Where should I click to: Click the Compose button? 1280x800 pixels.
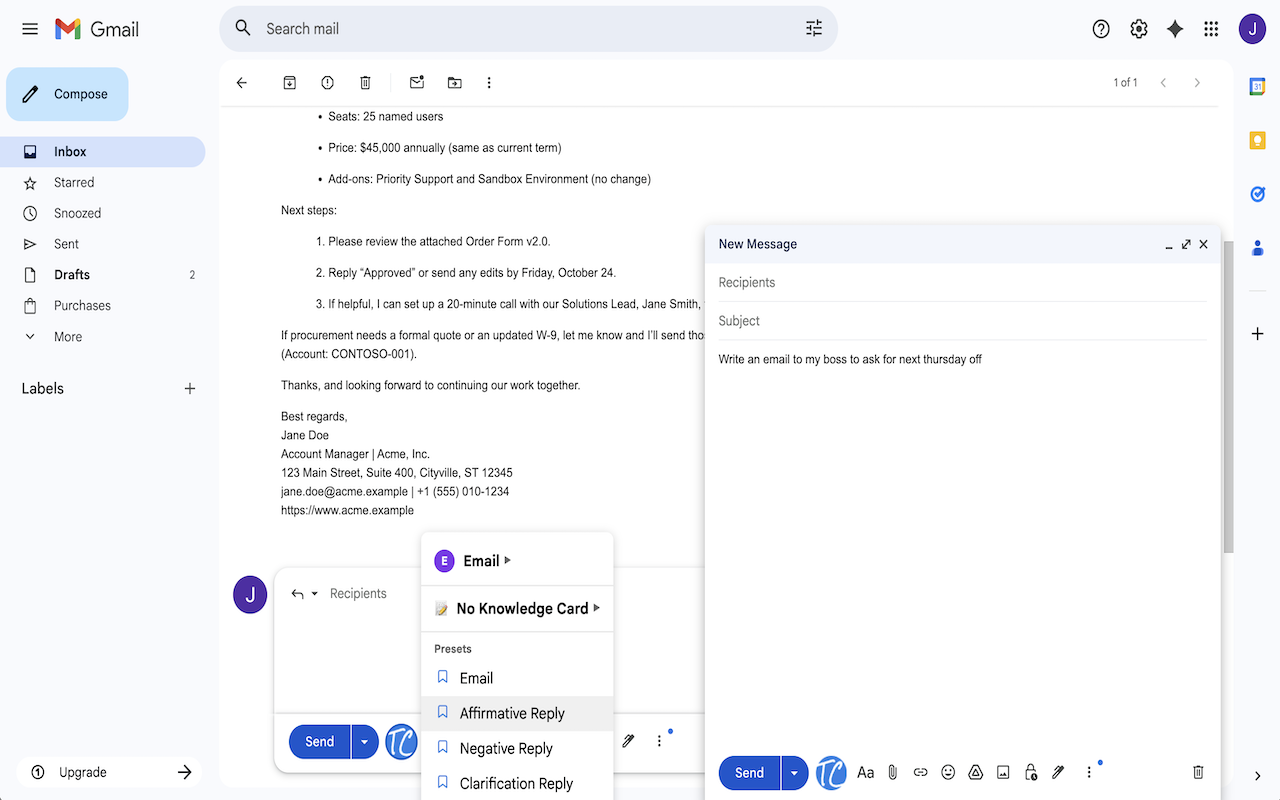click(x=67, y=93)
